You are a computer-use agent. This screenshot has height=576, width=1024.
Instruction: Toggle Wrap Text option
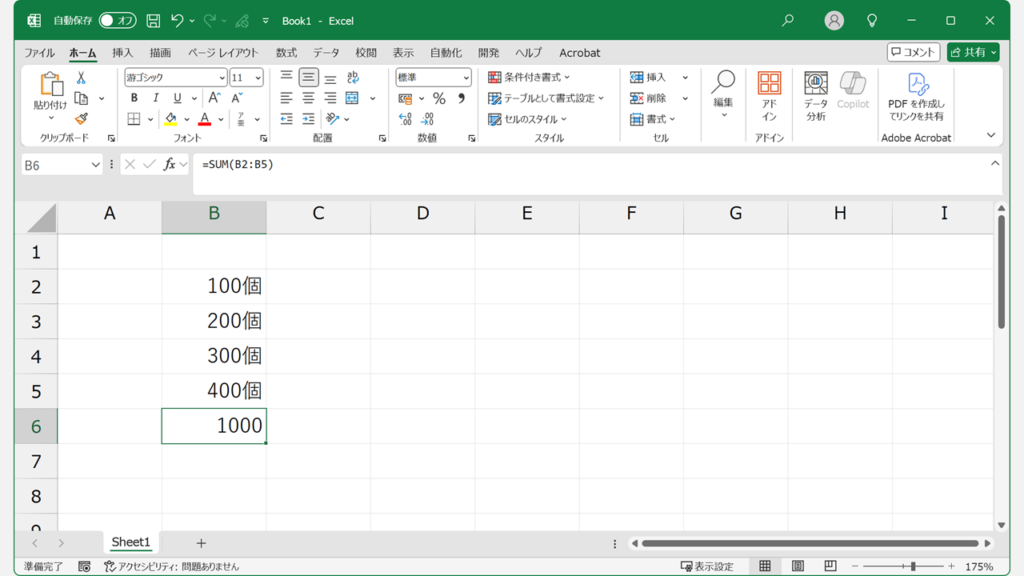point(353,78)
